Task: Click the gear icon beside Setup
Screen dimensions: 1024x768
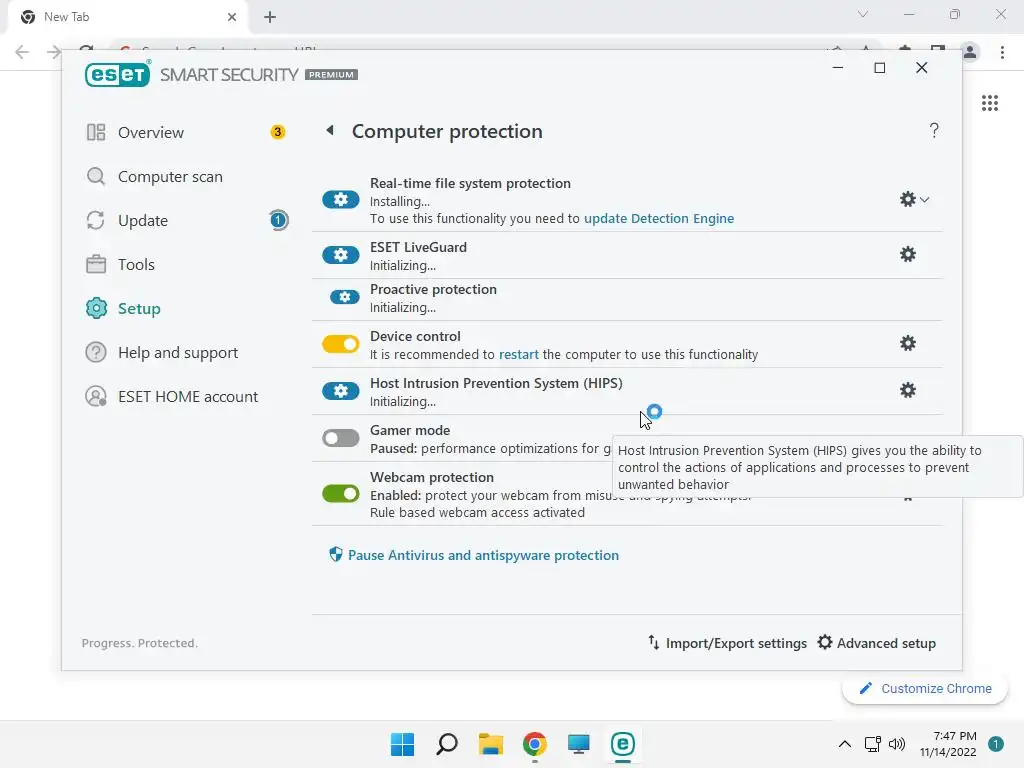Action: pos(96,308)
